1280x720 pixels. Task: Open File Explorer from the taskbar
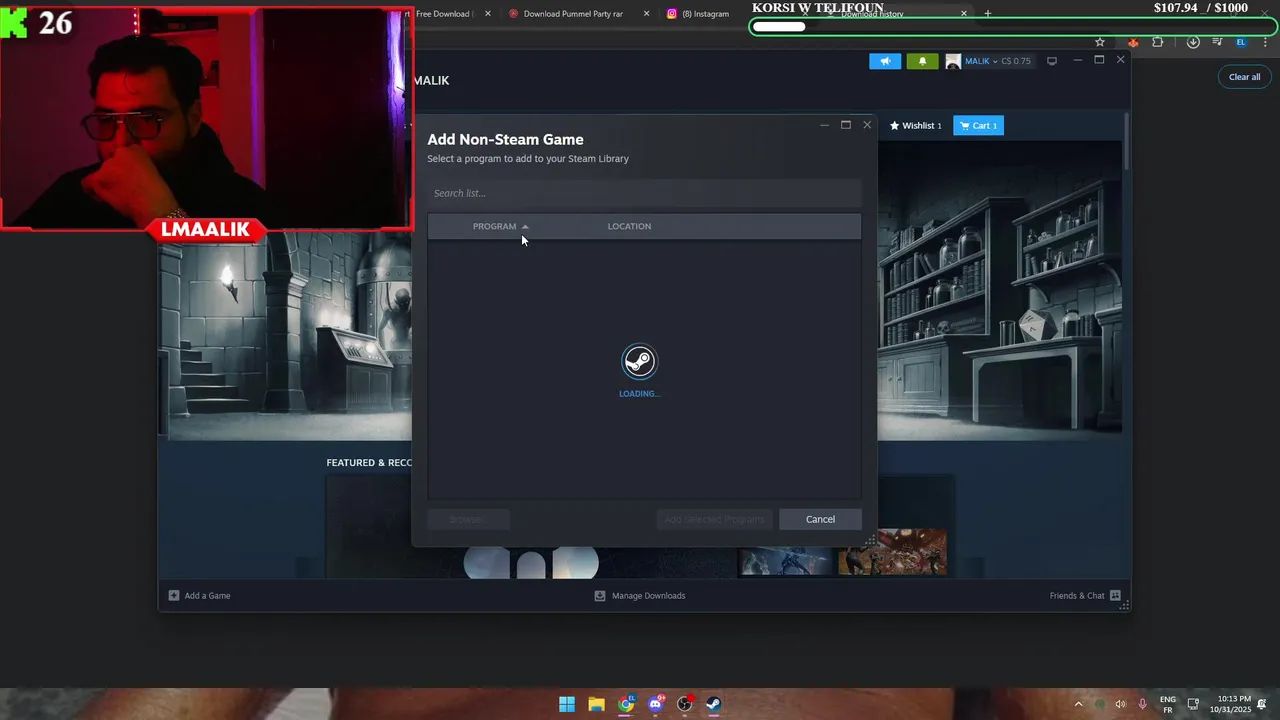coord(596,704)
